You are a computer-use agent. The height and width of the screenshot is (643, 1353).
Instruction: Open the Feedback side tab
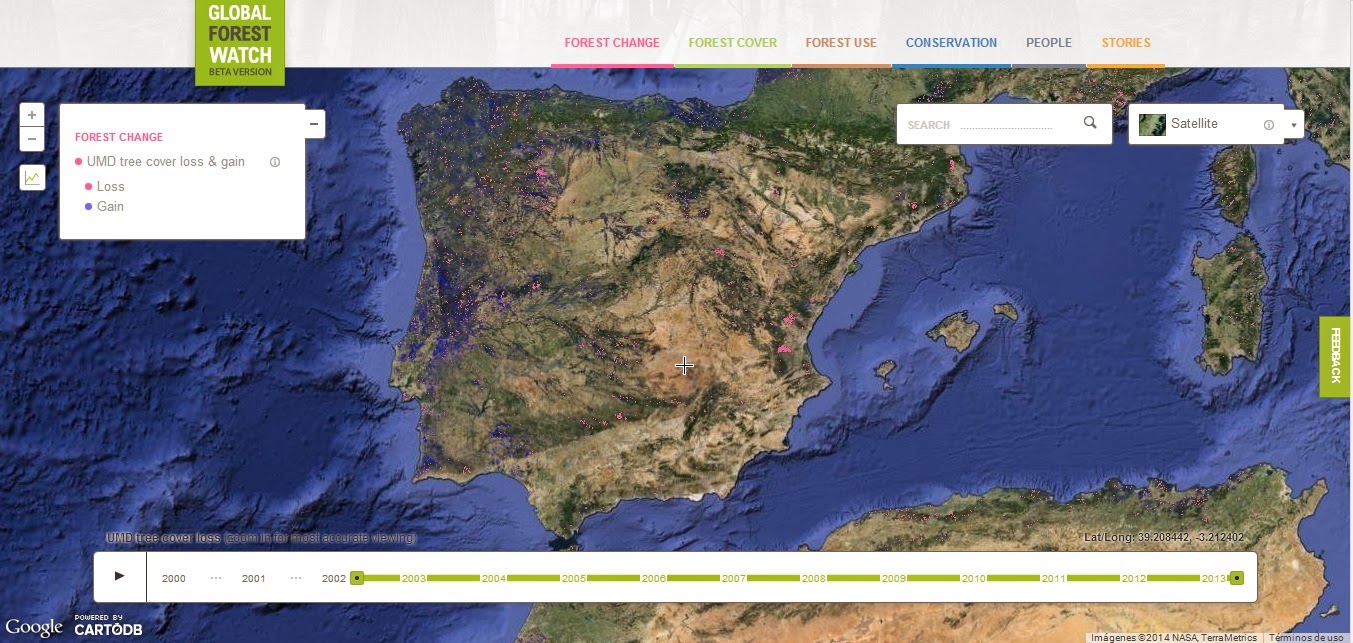click(x=1335, y=357)
